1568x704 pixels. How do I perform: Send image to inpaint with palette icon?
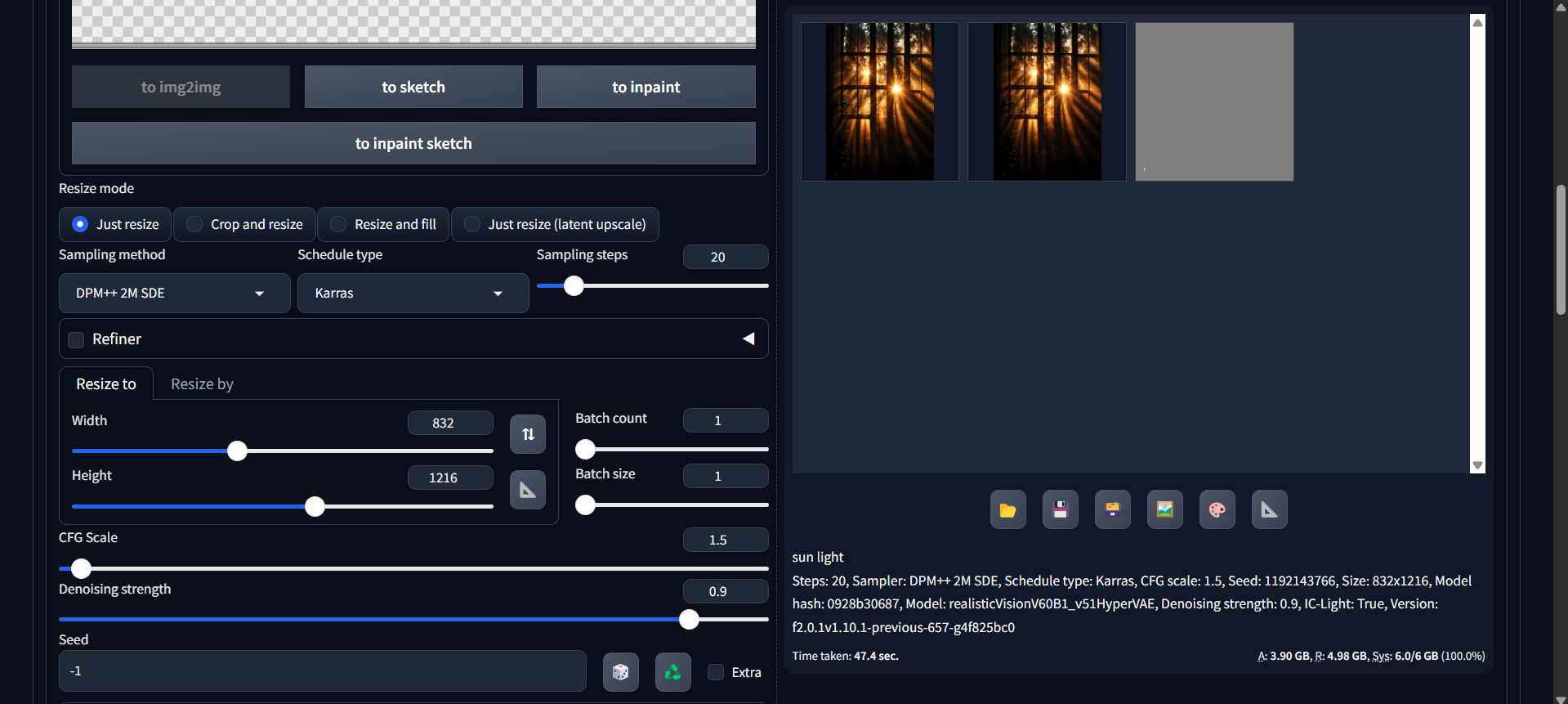(1217, 510)
